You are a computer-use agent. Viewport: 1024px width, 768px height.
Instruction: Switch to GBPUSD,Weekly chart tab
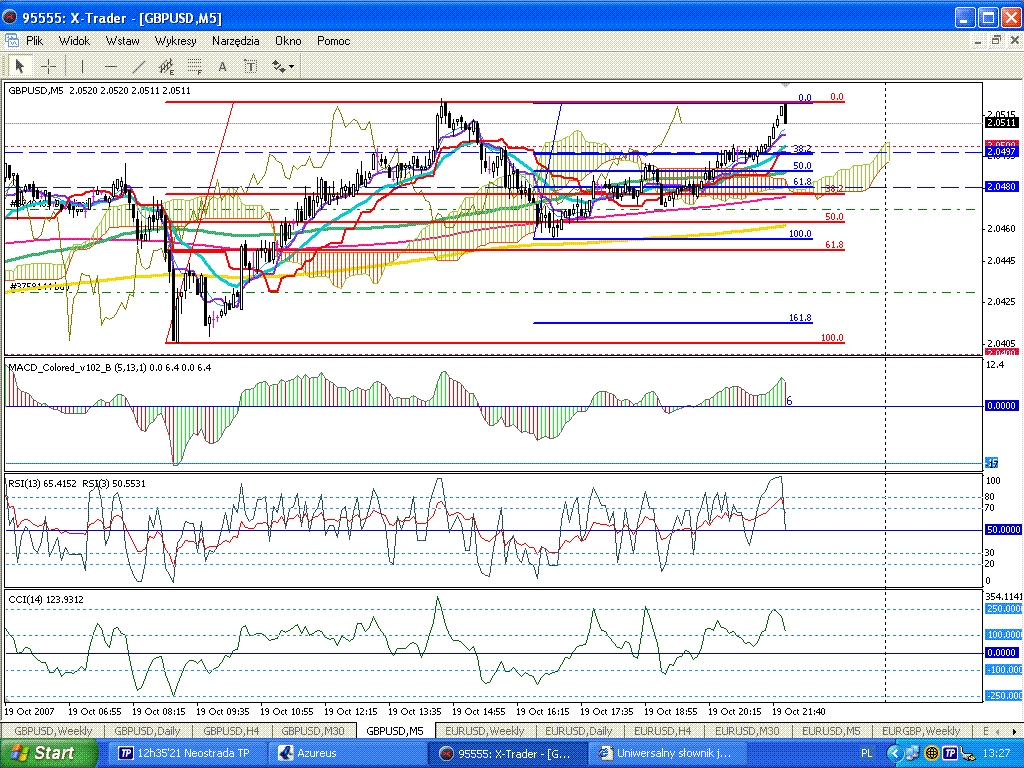coord(54,731)
